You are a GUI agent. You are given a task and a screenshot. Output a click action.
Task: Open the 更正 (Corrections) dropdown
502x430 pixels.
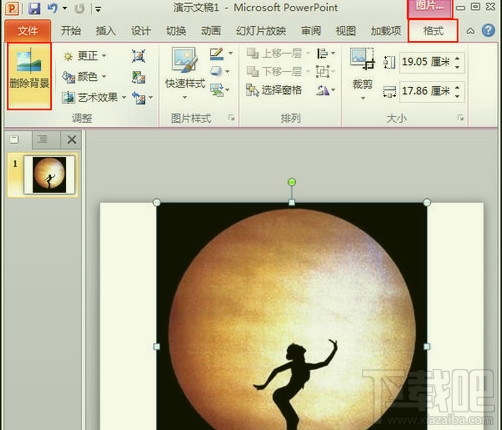[x=85, y=56]
